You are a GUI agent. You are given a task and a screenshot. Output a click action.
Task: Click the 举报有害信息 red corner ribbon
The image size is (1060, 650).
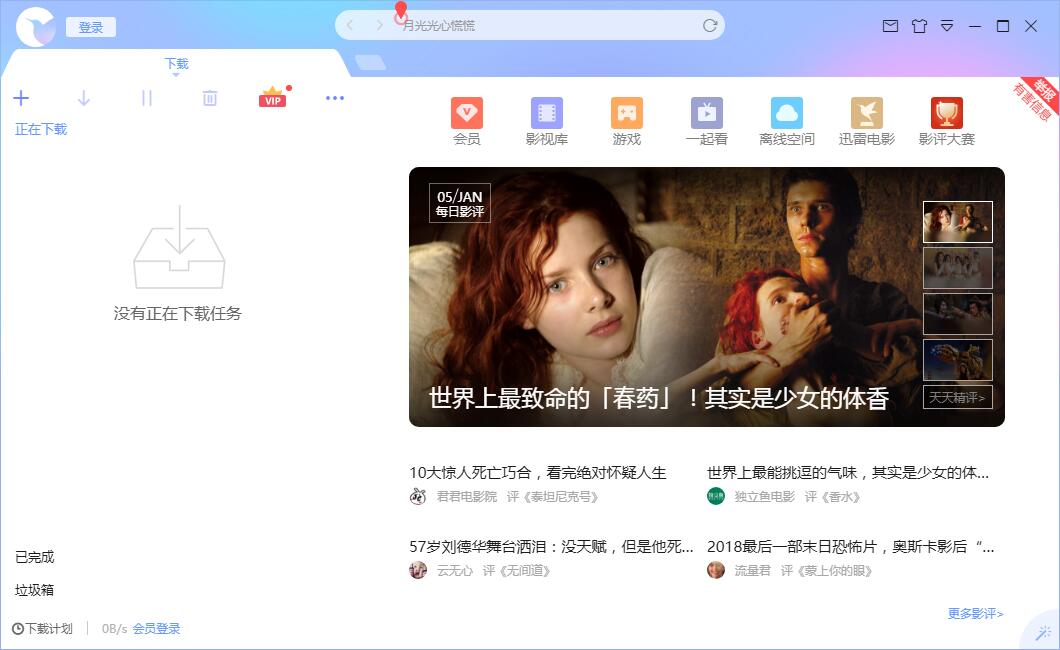(x=1037, y=99)
